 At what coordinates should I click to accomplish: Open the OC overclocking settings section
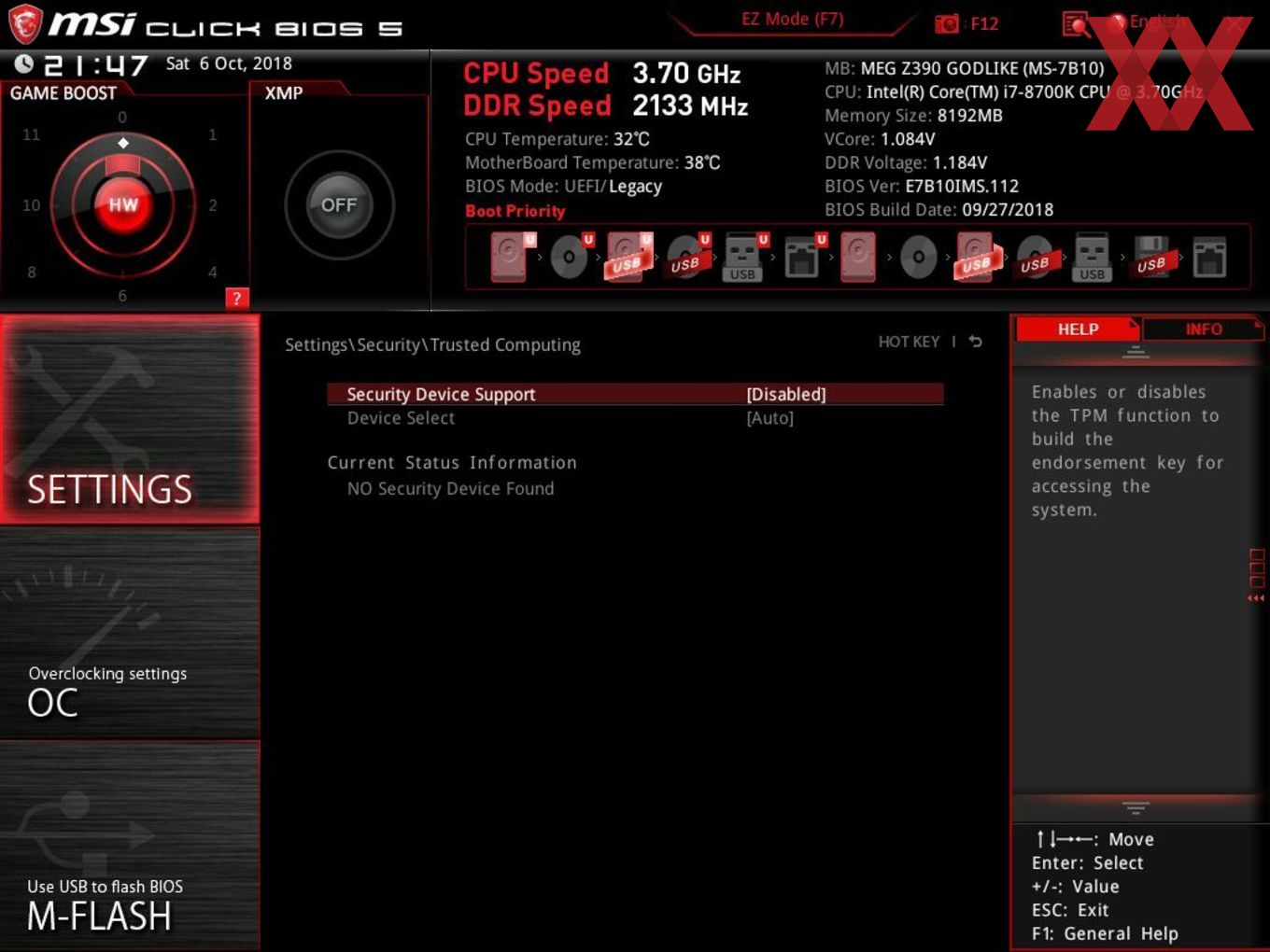(x=130, y=634)
